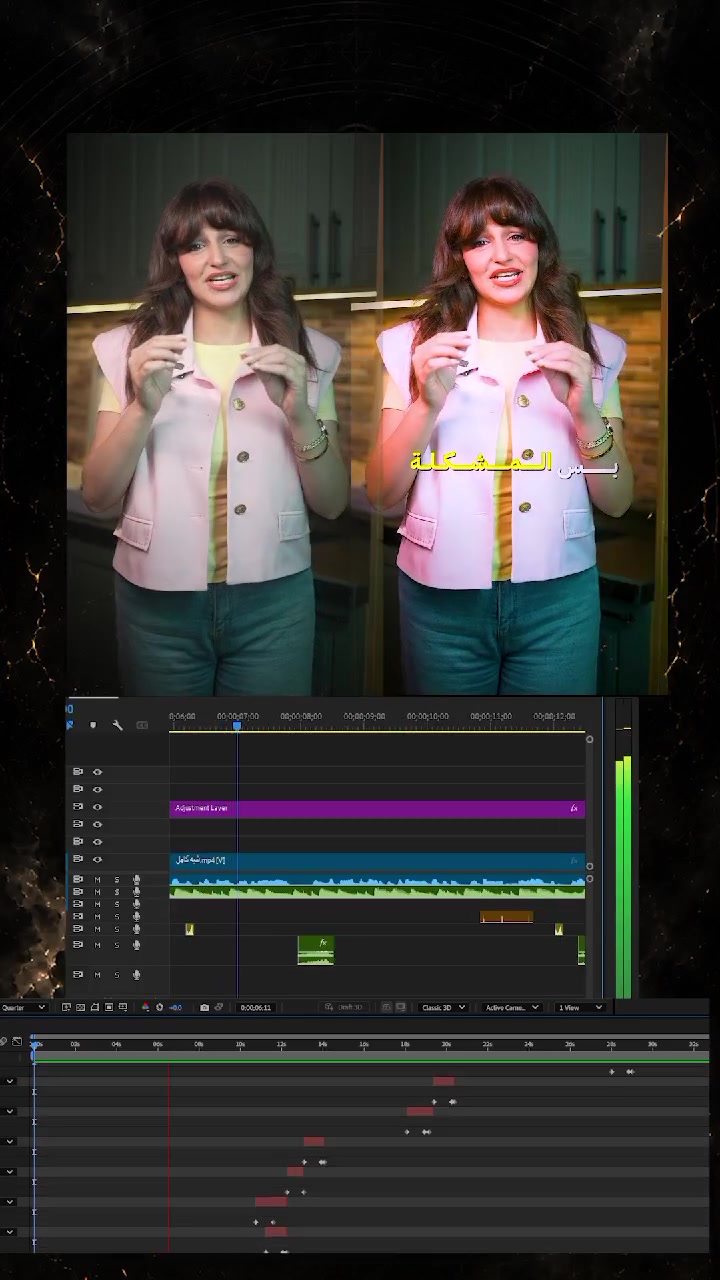
Task: Click the timeline wrench settings icon
Action: pos(117,725)
